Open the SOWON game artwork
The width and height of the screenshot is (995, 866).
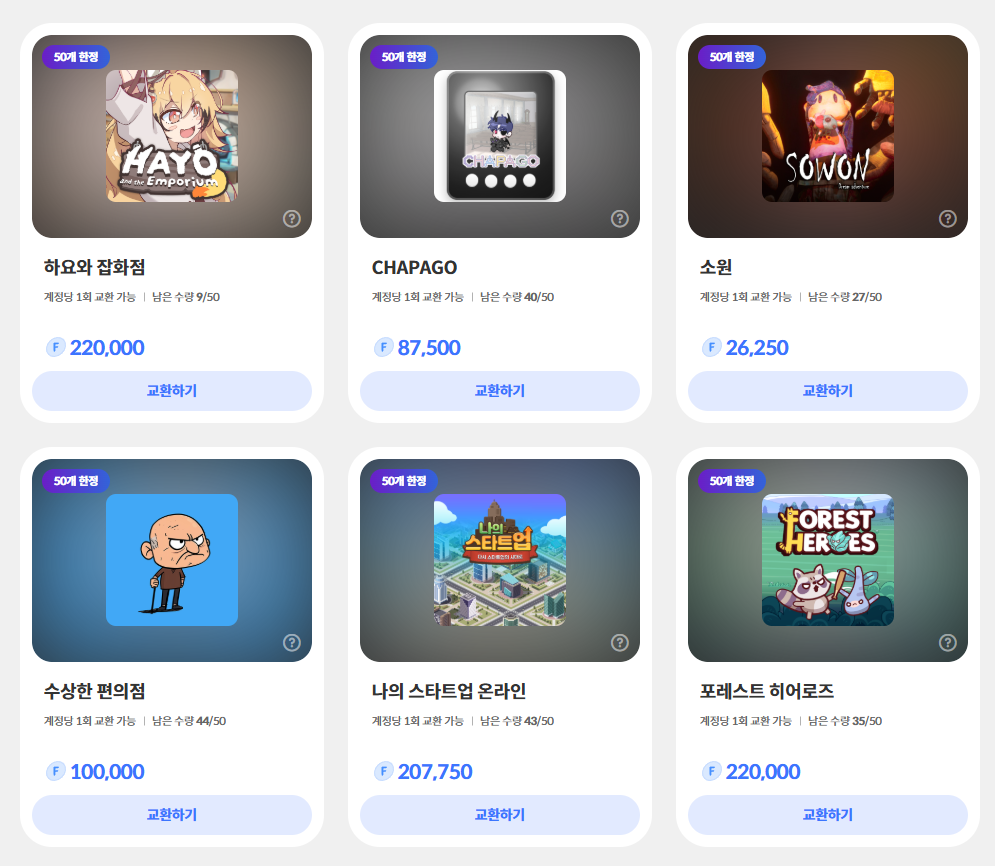pos(828,136)
